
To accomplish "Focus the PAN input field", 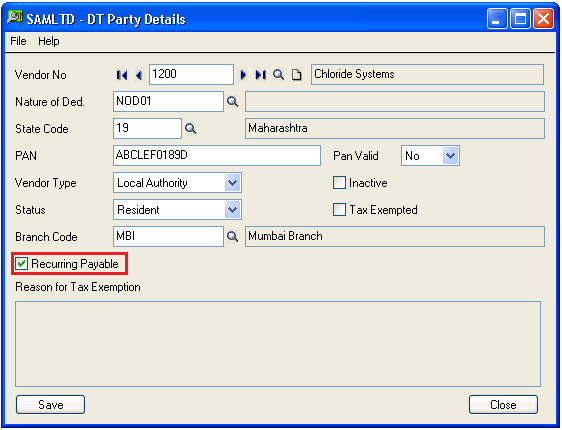I will 217,156.
